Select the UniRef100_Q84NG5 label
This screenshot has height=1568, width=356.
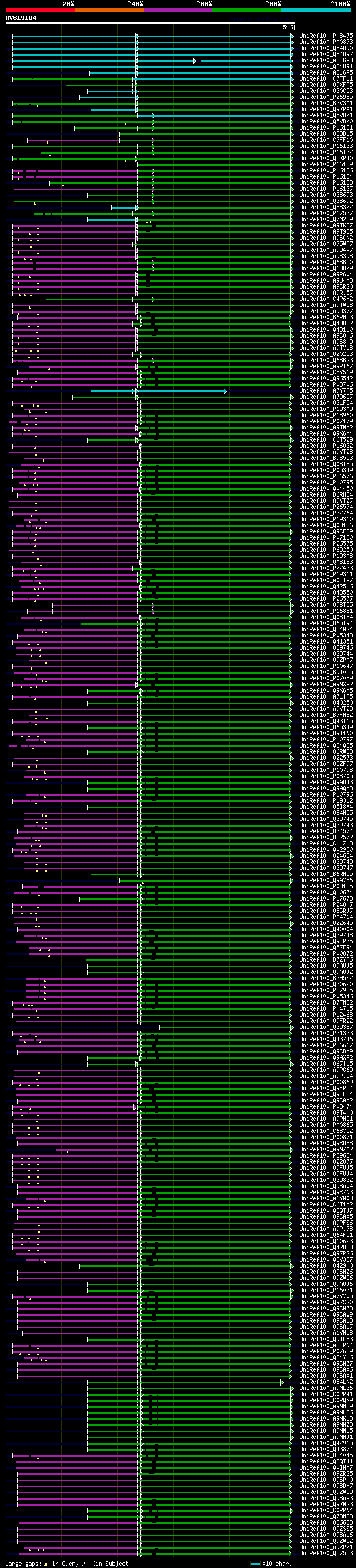coord(325,813)
